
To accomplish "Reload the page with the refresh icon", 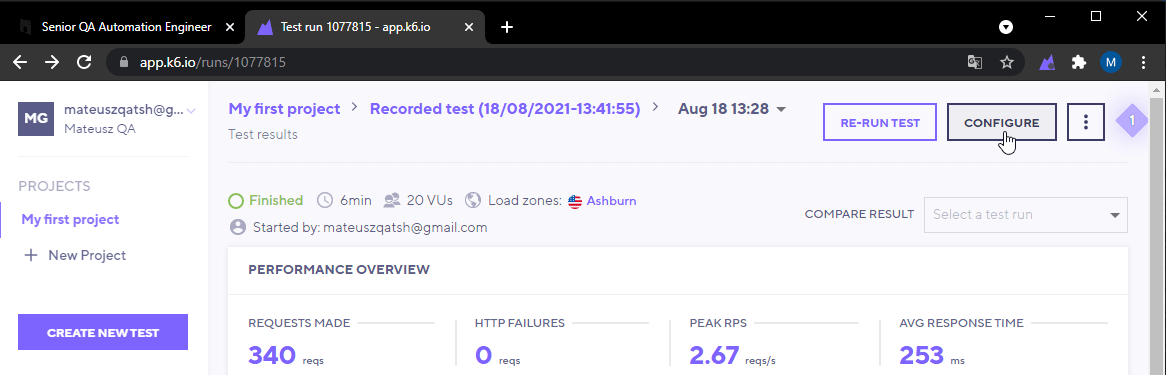I will (x=84, y=62).
